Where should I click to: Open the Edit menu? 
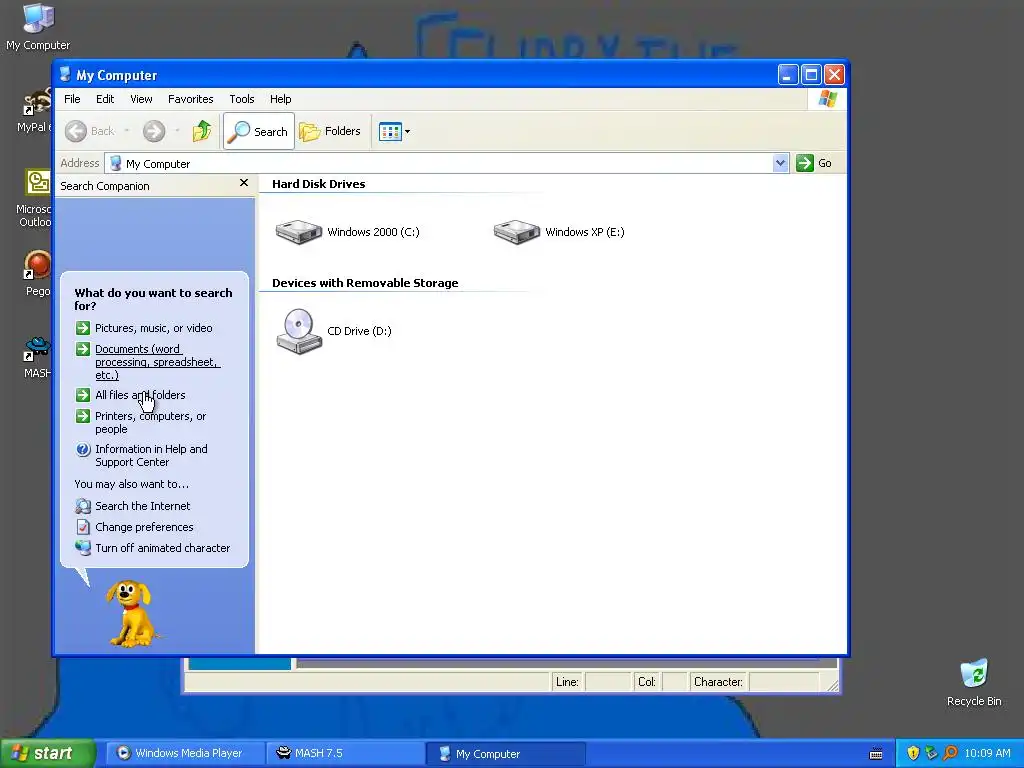point(105,99)
